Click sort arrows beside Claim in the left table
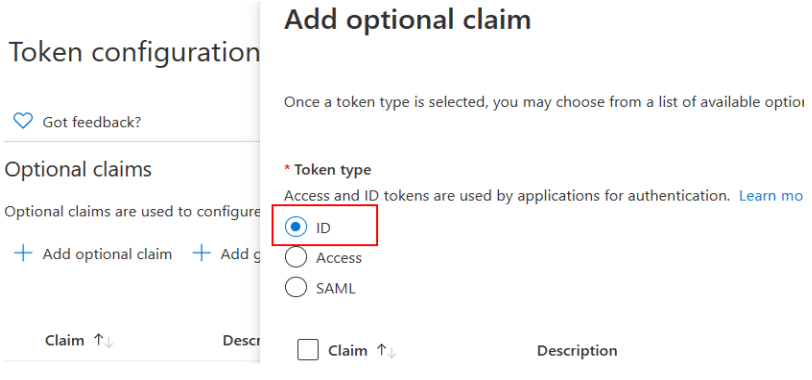This screenshot has width=812, height=380. coord(104,341)
